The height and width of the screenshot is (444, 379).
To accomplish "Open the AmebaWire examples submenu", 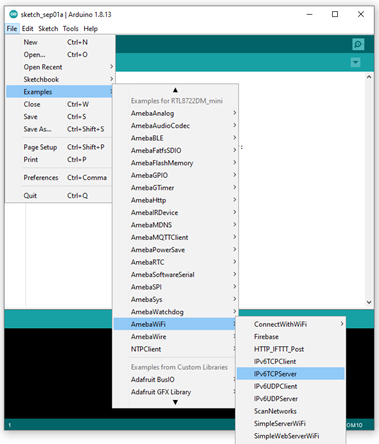I will pos(175,337).
